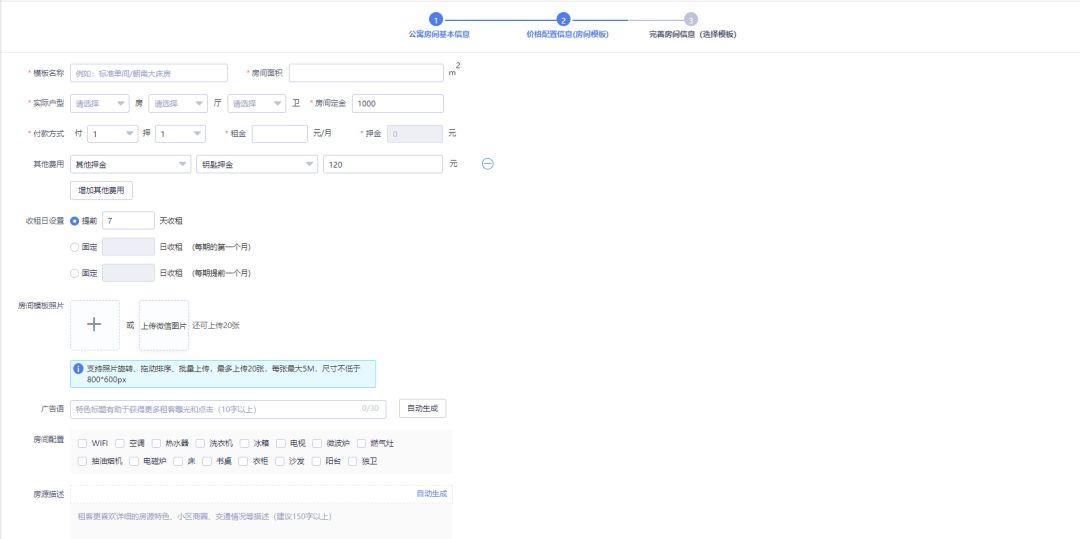Tick the 独卫 checkbox

(353, 461)
